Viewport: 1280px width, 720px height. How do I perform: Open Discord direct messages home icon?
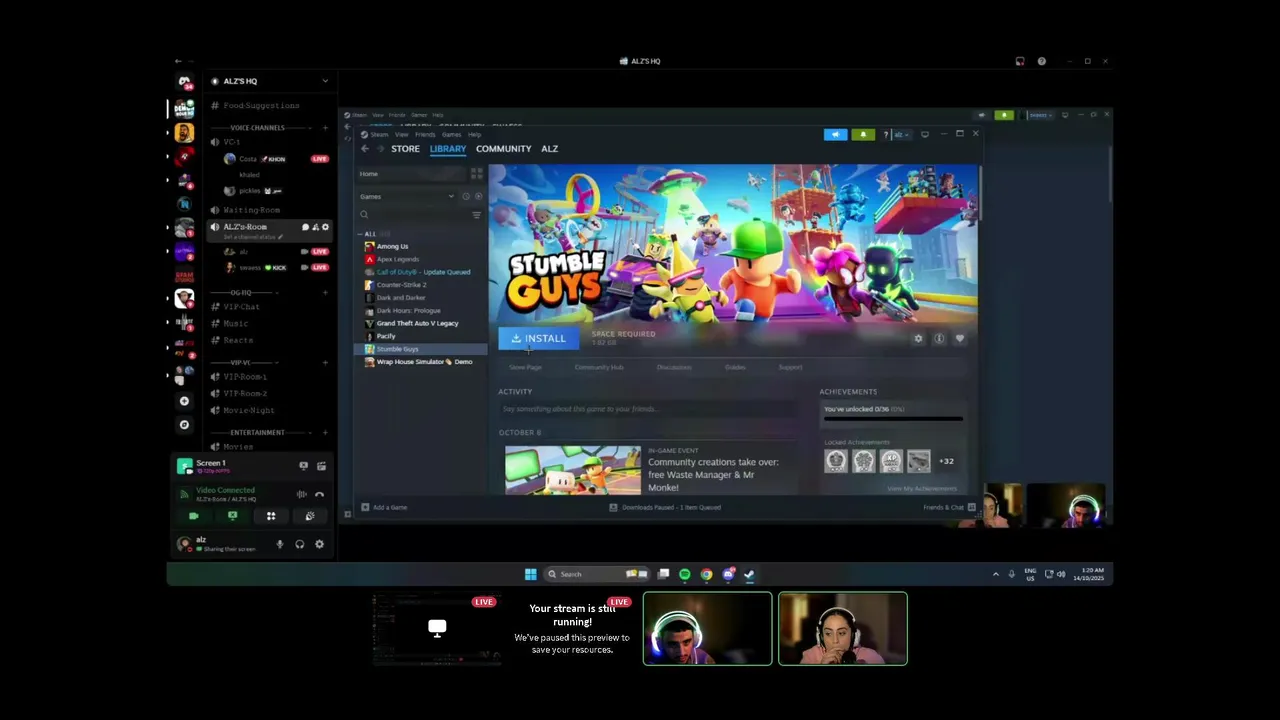pyautogui.click(x=184, y=82)
